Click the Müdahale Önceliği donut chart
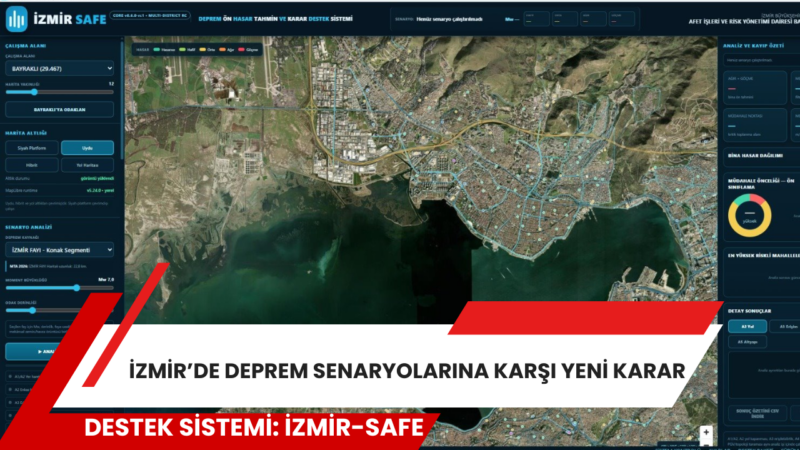The height and width of the screenshot is (450, 800). (749, 215)
